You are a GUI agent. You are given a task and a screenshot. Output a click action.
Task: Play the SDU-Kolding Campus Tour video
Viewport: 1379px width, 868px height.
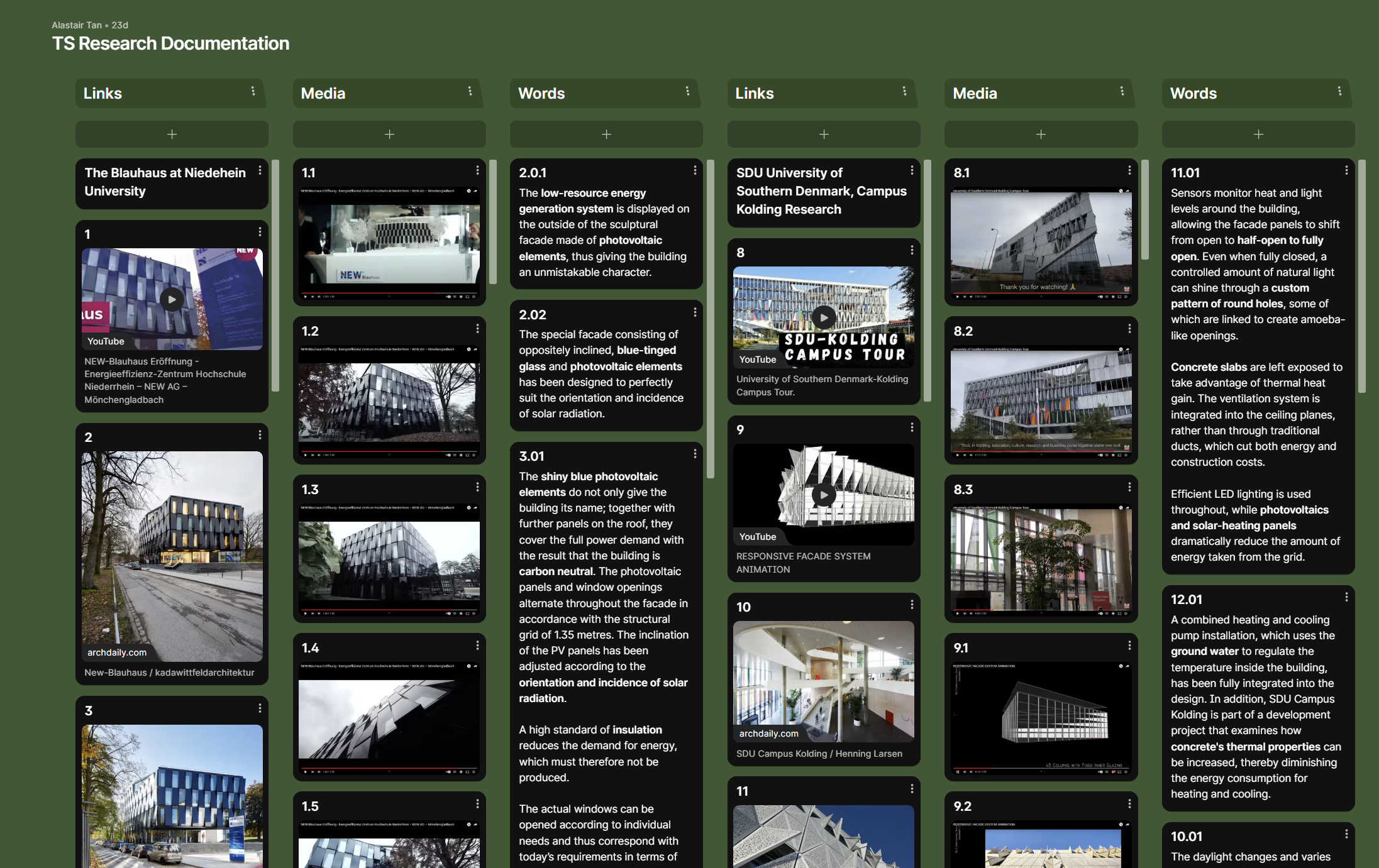[824, 317]
